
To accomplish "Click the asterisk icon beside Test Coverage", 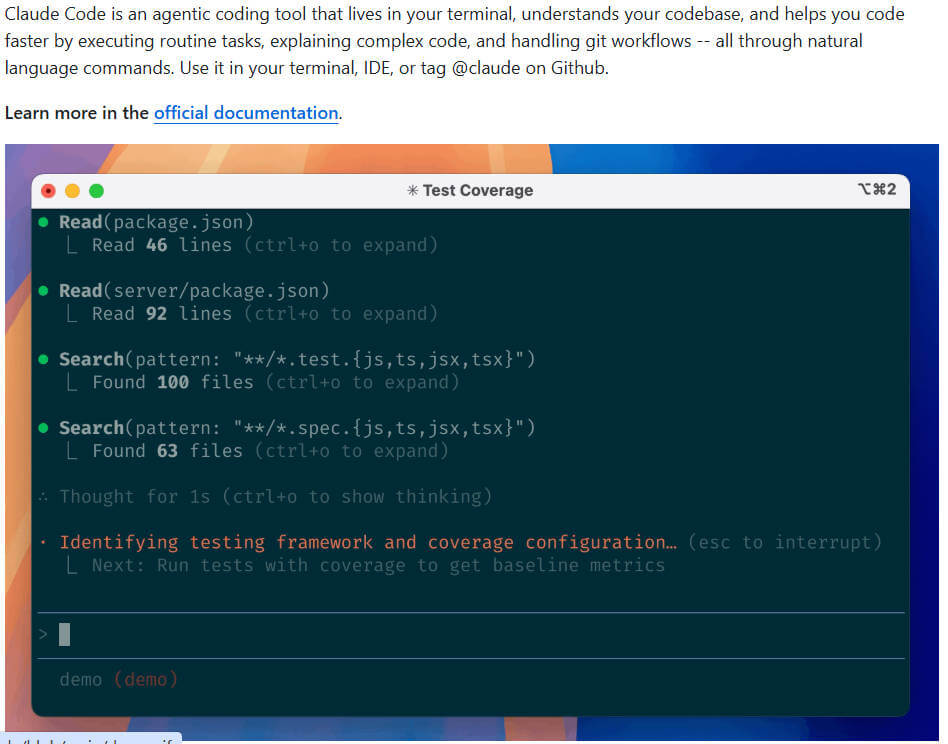I will pyautogui.click(x=412, y=190).
